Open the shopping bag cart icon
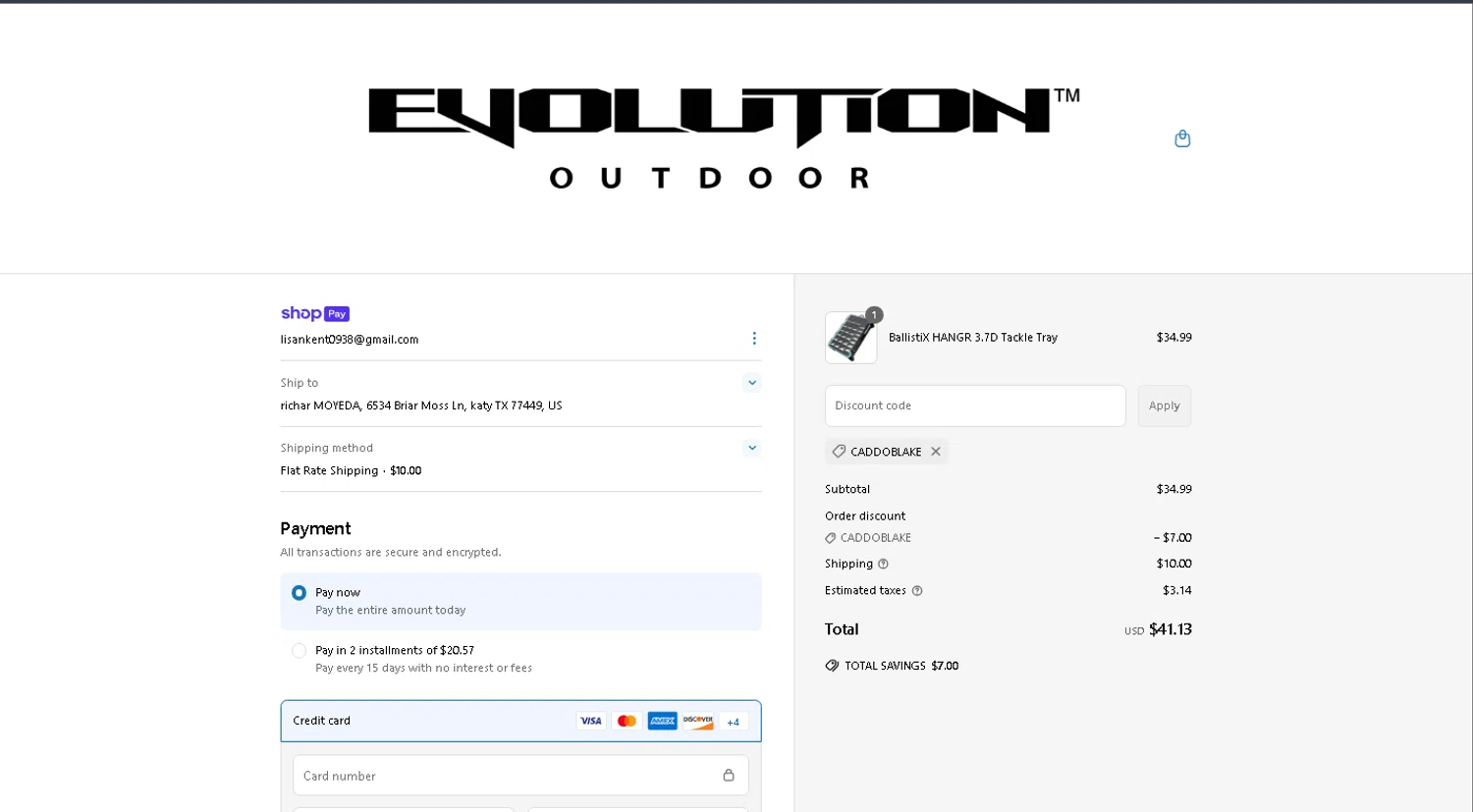1473x812 pixels. 1182,138
